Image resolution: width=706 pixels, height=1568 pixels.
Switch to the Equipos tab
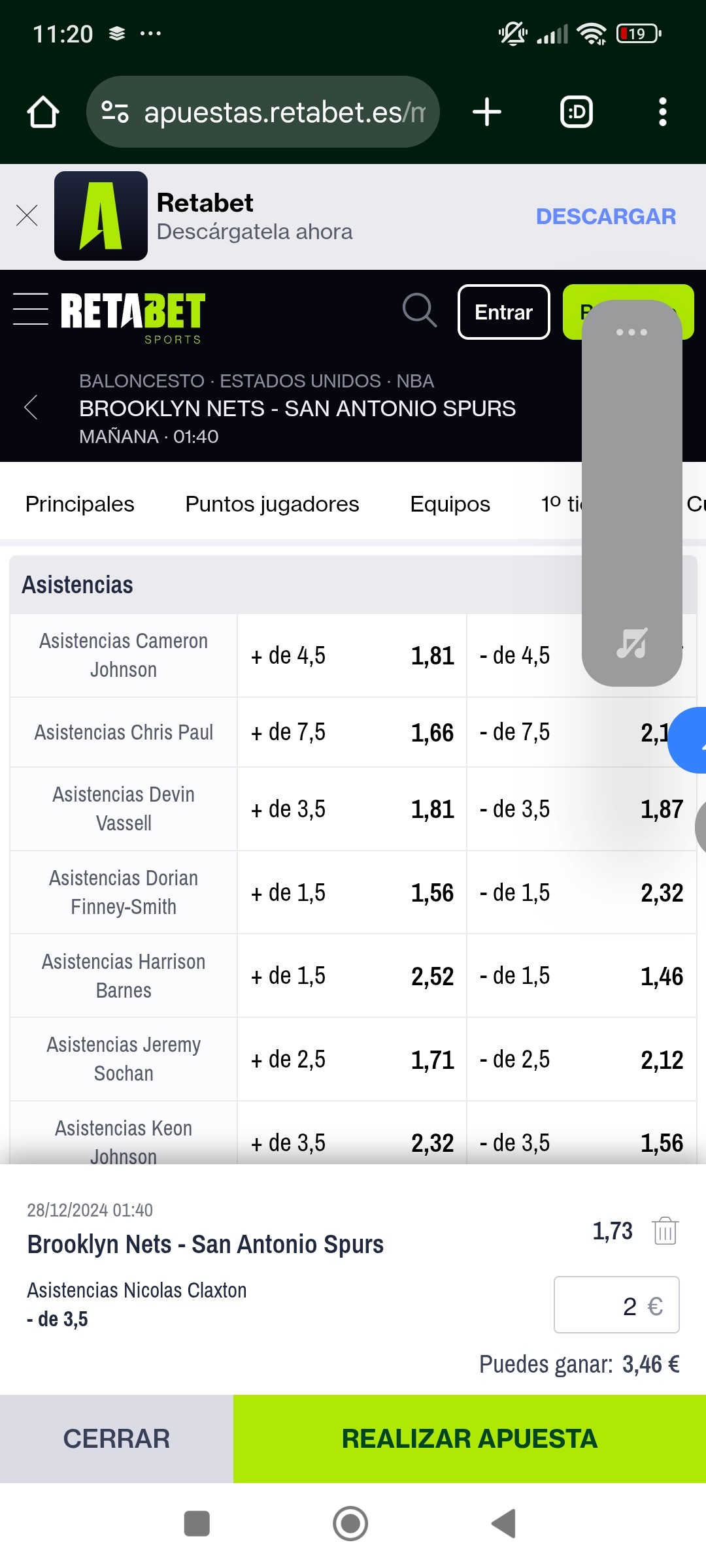click(x=450, y=504)
